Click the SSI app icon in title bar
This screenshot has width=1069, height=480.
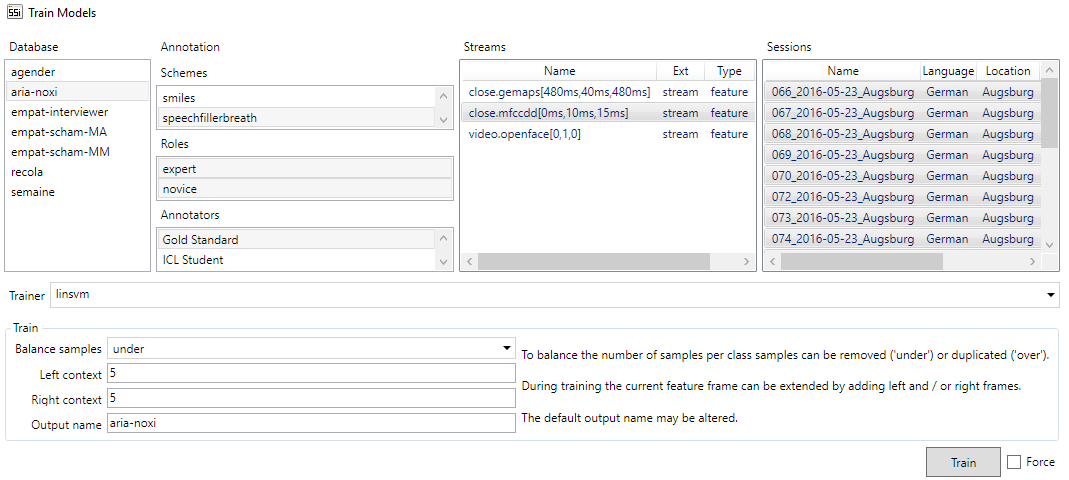pyautogui.click(x=14, y=13)
